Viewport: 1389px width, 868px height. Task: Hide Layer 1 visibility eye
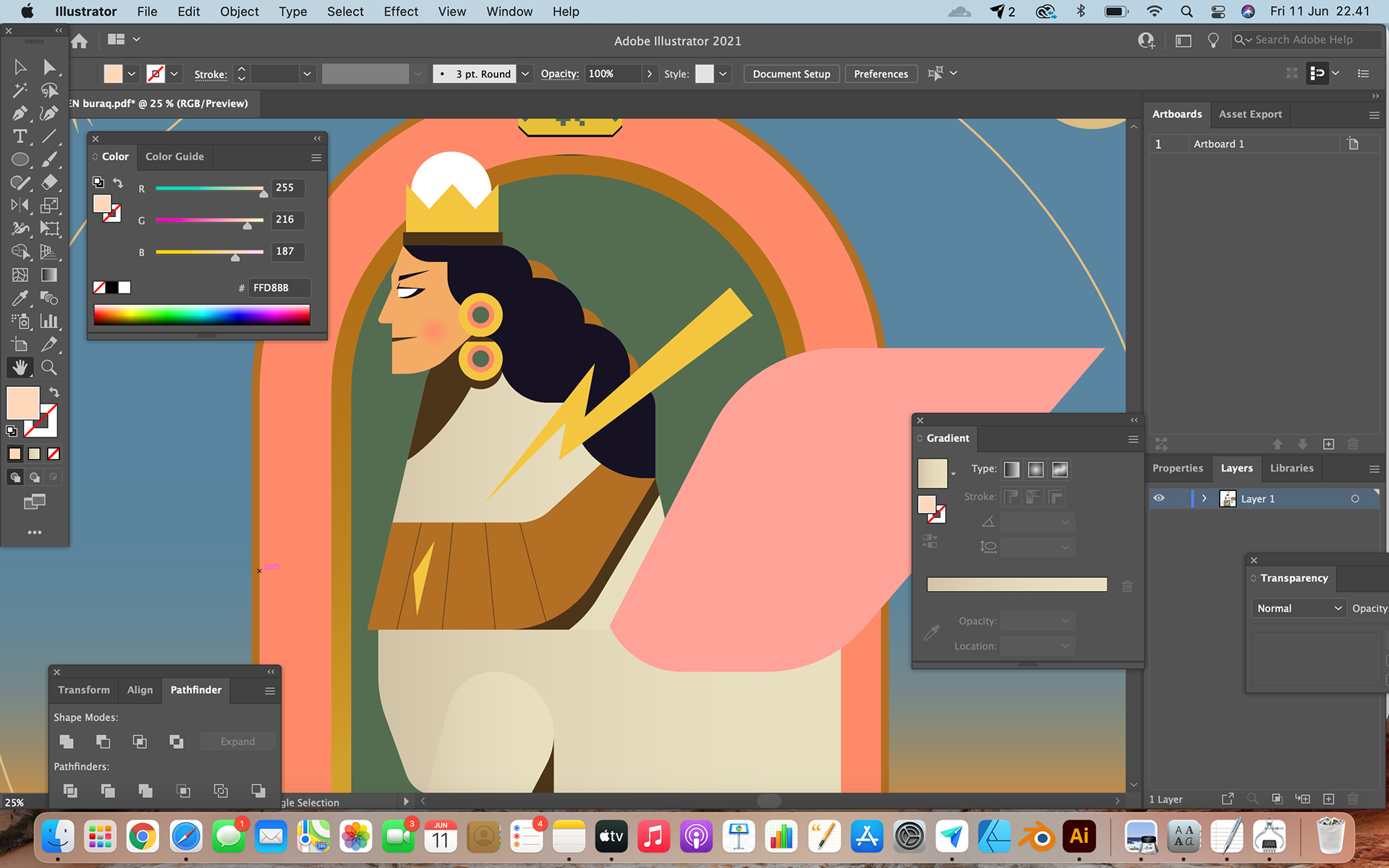[1159, 498]
